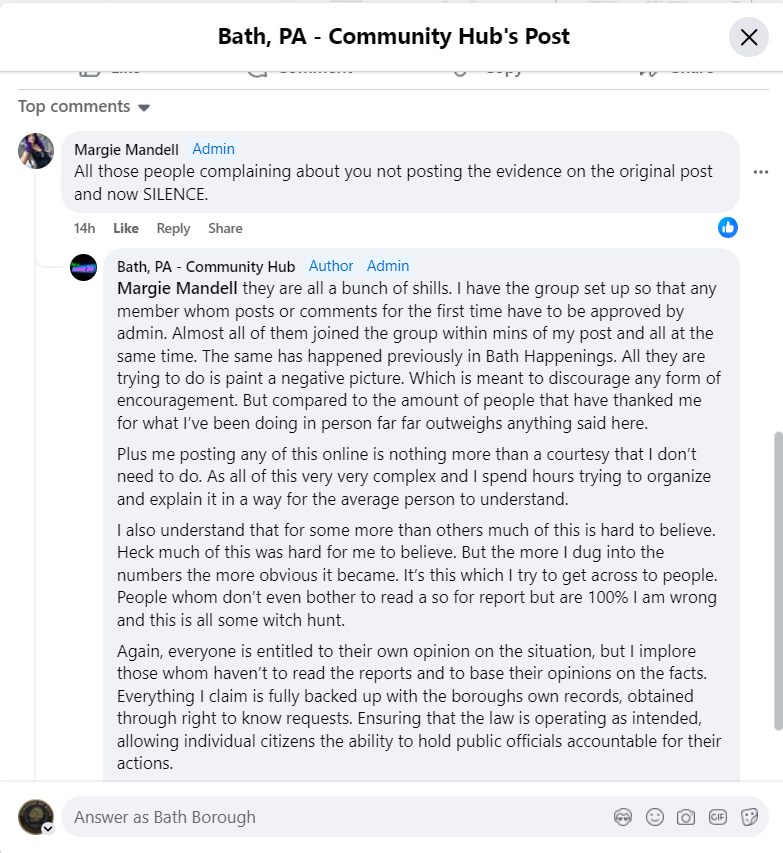The width and height of the screenshot is (783, 853).
Task: Reply to Margie Mandell's comment
Action: 173,228
